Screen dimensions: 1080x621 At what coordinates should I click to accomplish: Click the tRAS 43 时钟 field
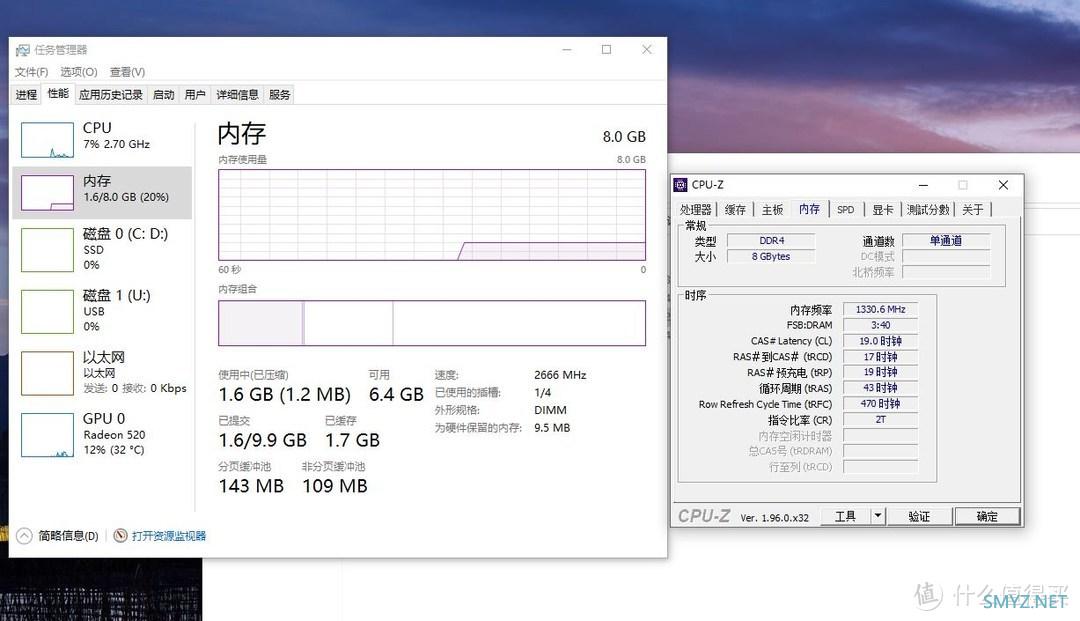880,388
